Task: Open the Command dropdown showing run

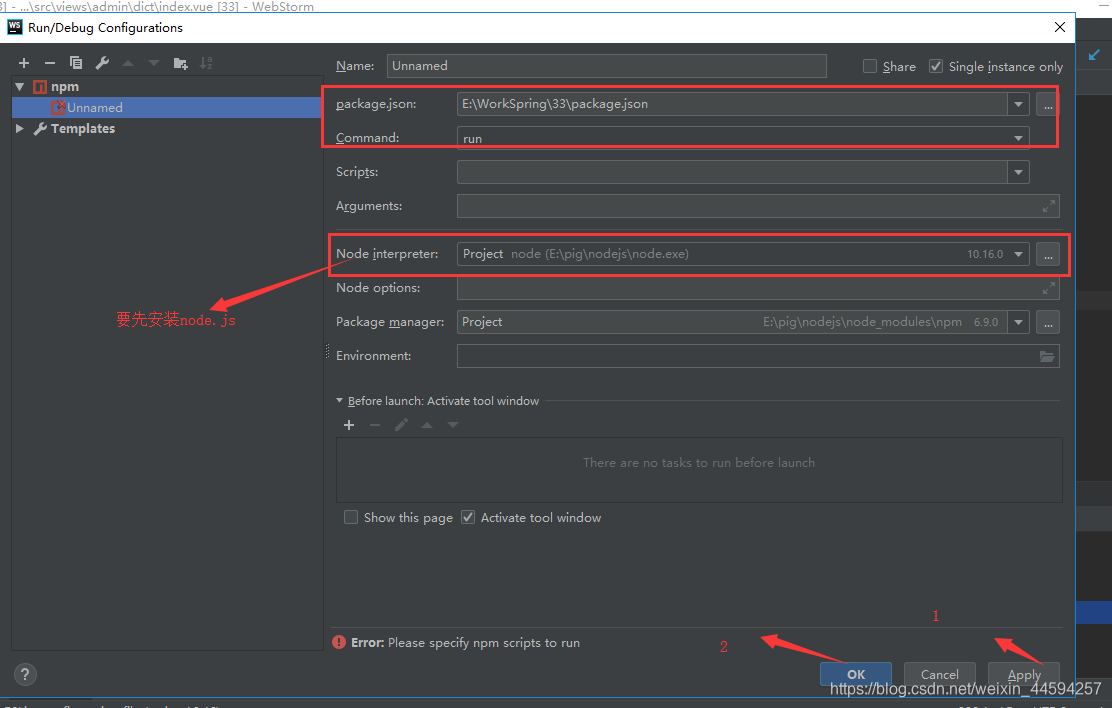Action: coord(1018,138)
